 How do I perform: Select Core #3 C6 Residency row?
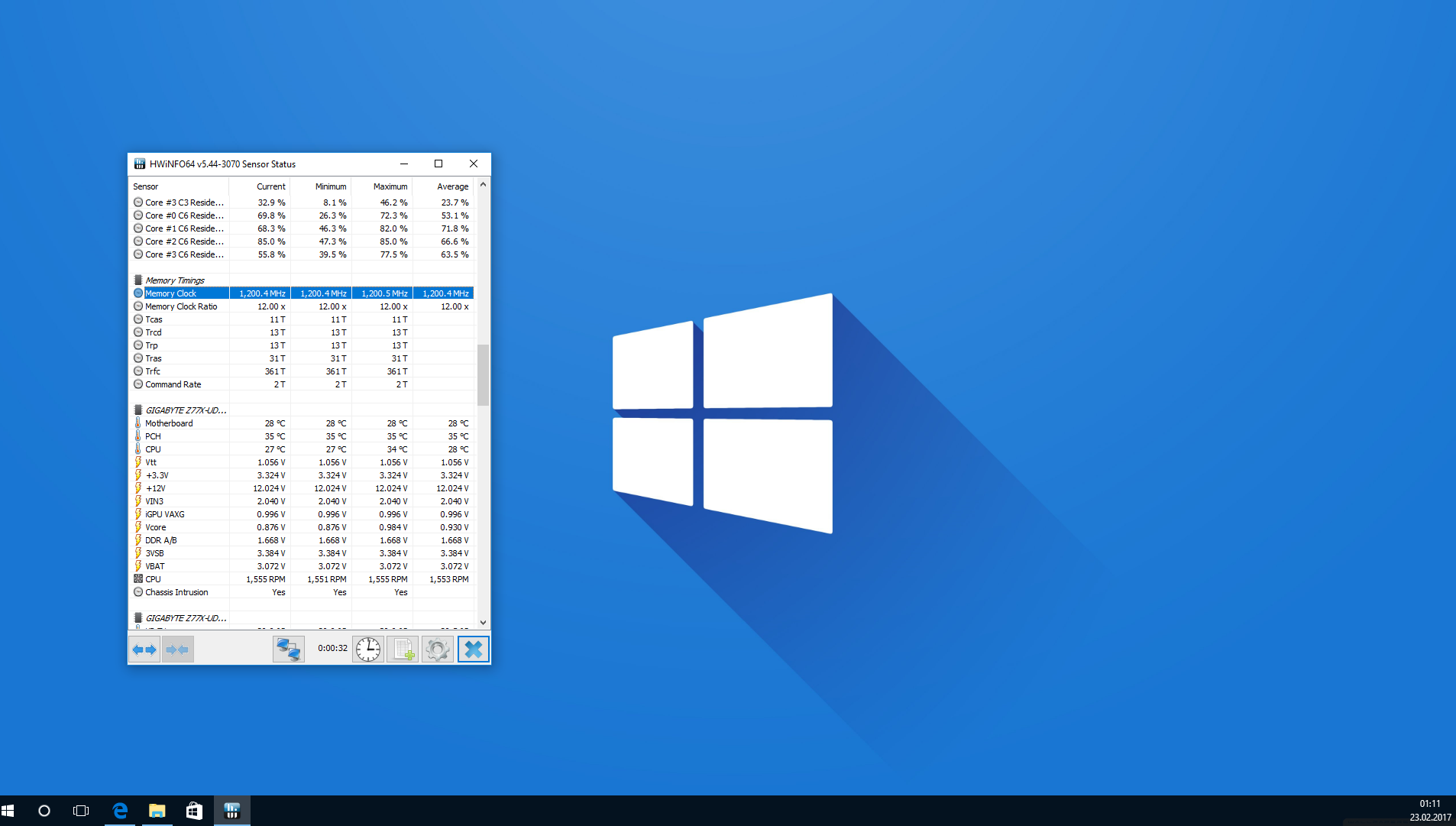[x=302, y=254]
